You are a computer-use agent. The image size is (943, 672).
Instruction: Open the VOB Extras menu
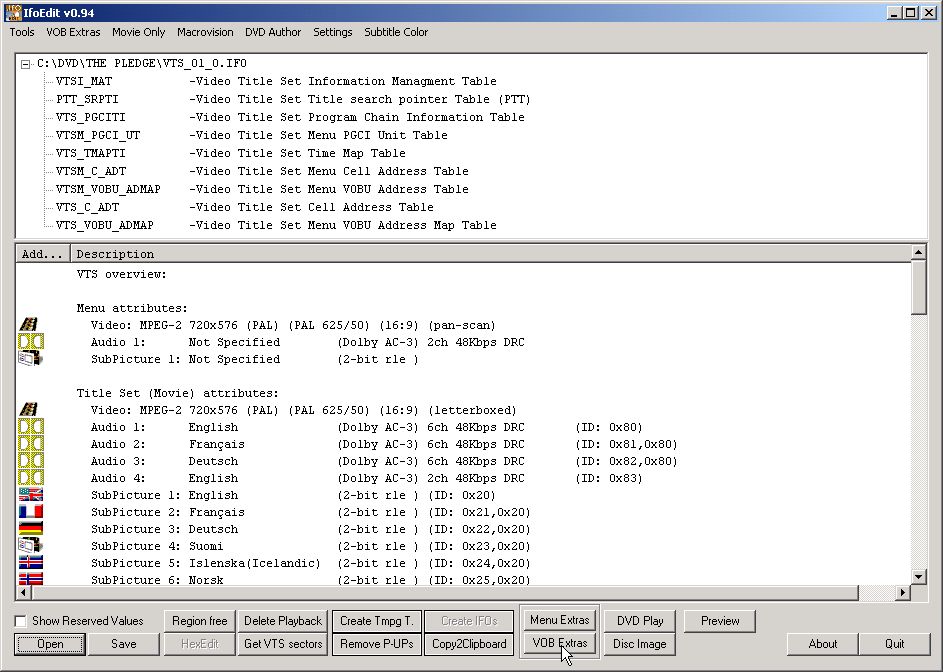pos(73,32)
